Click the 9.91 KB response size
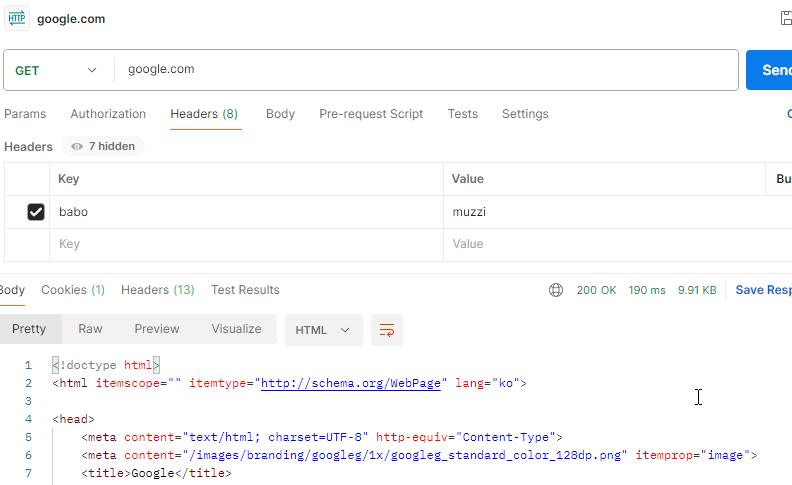792x485 pixels. pos(697,290)
